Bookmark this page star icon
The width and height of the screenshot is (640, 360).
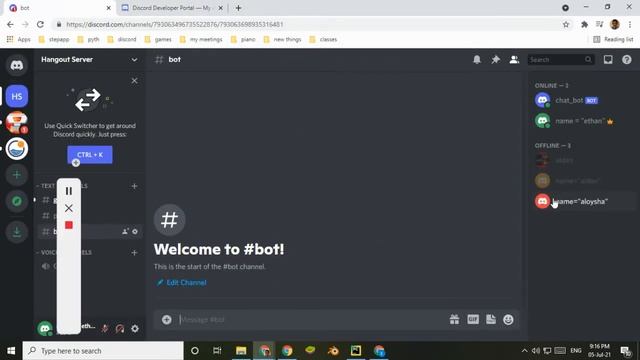point(566,24)
